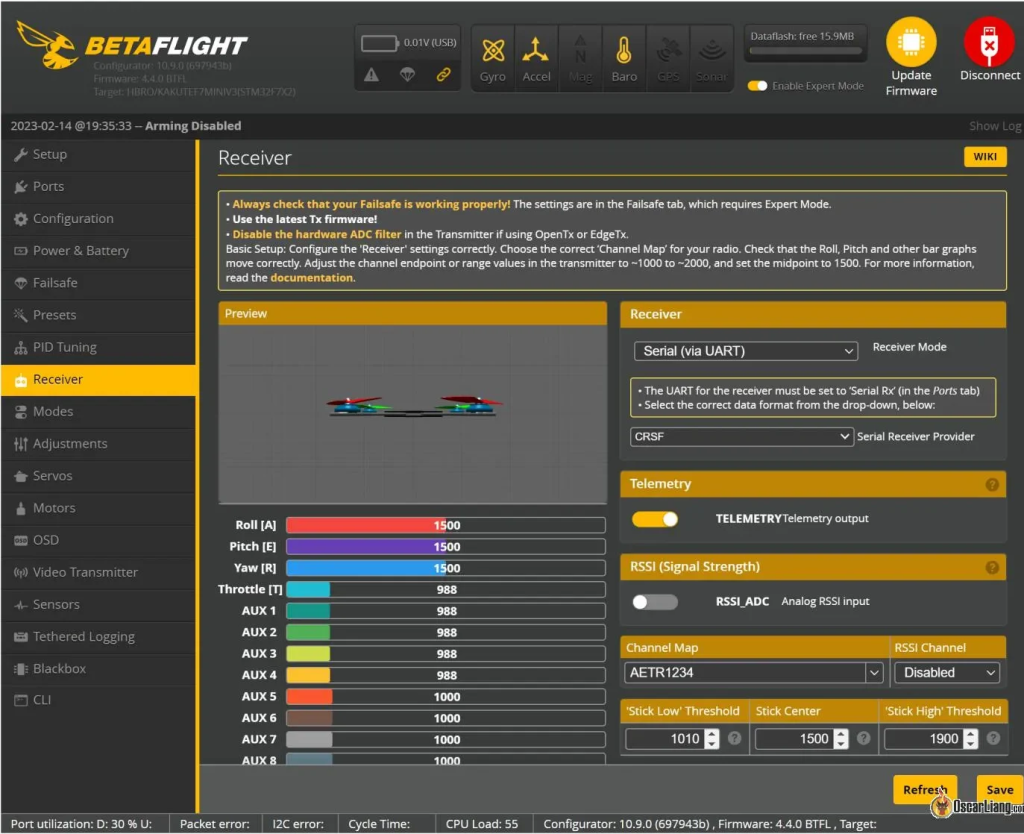Expand the Channel Map preset dropdown arrow
The height and width of the screenshot is (834, 1024).
(874, 673)
